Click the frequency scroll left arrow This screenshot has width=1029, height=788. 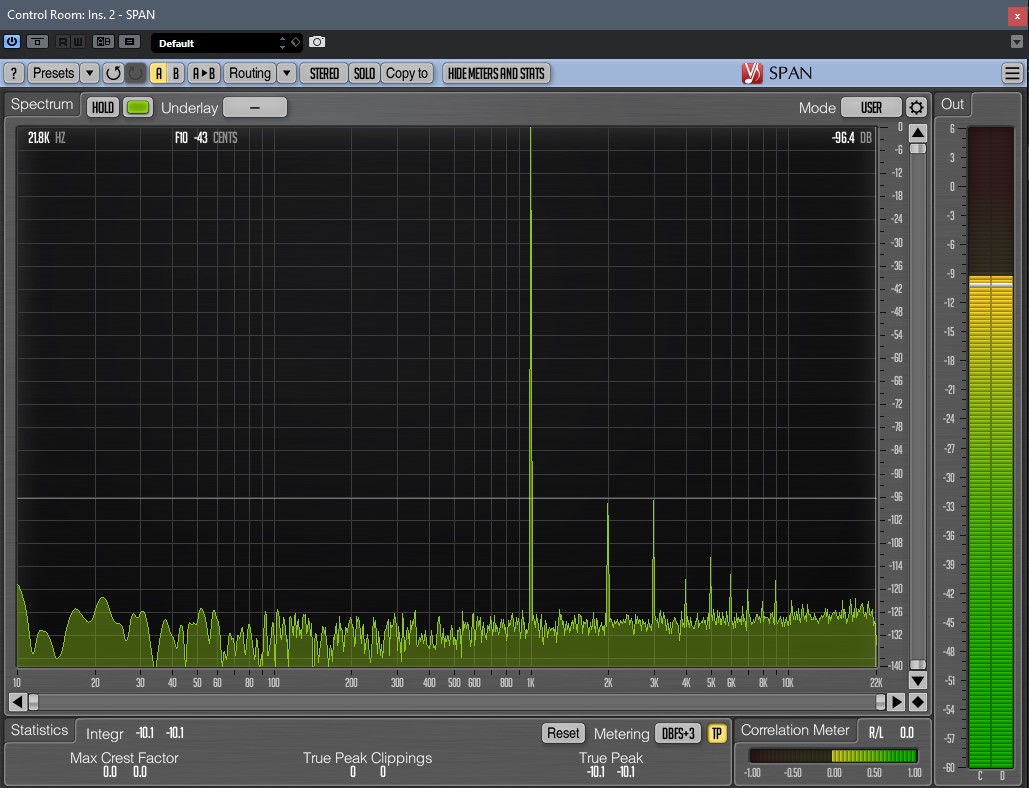[x=18, y=702]
